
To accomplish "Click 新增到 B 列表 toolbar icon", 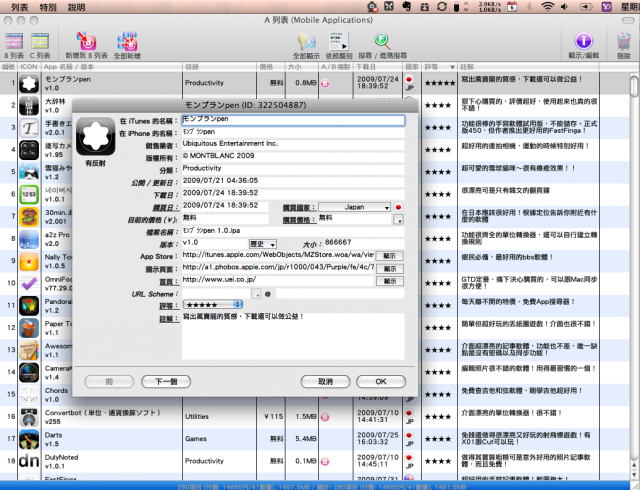I will pos(87,41).
